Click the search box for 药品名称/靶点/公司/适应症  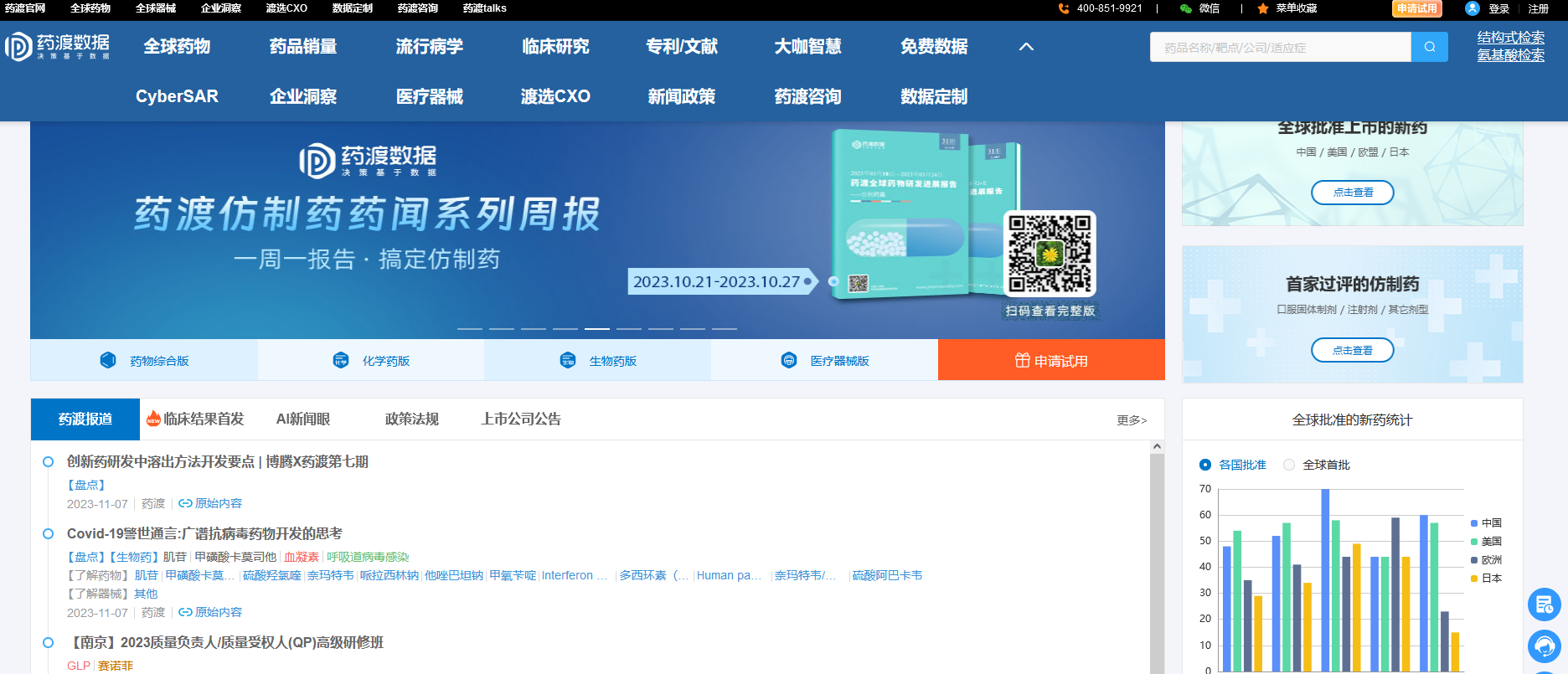pos(1281,47)
